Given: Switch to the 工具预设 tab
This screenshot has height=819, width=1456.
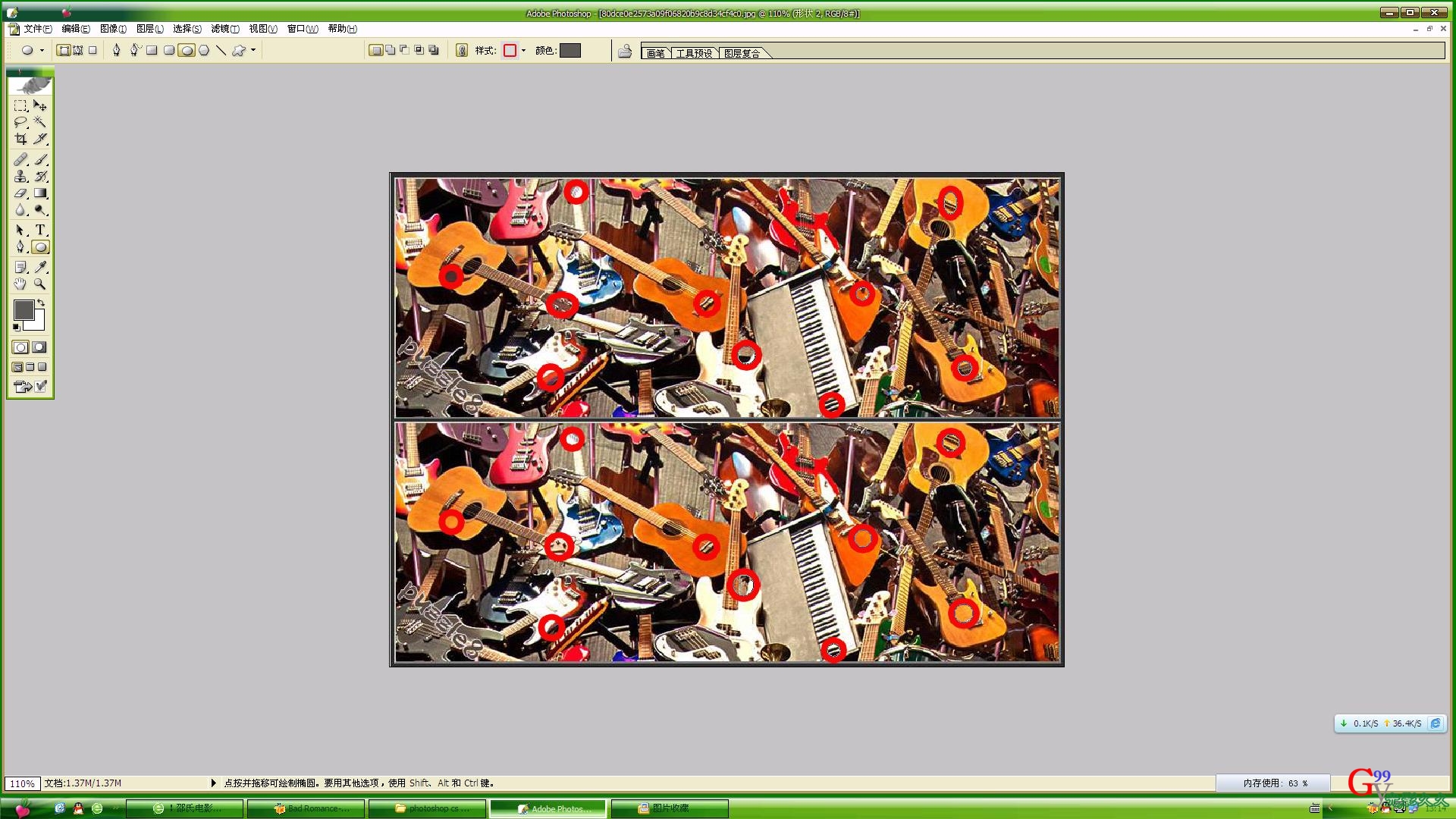Looking at the screenshot, I should tap(694, 53).
